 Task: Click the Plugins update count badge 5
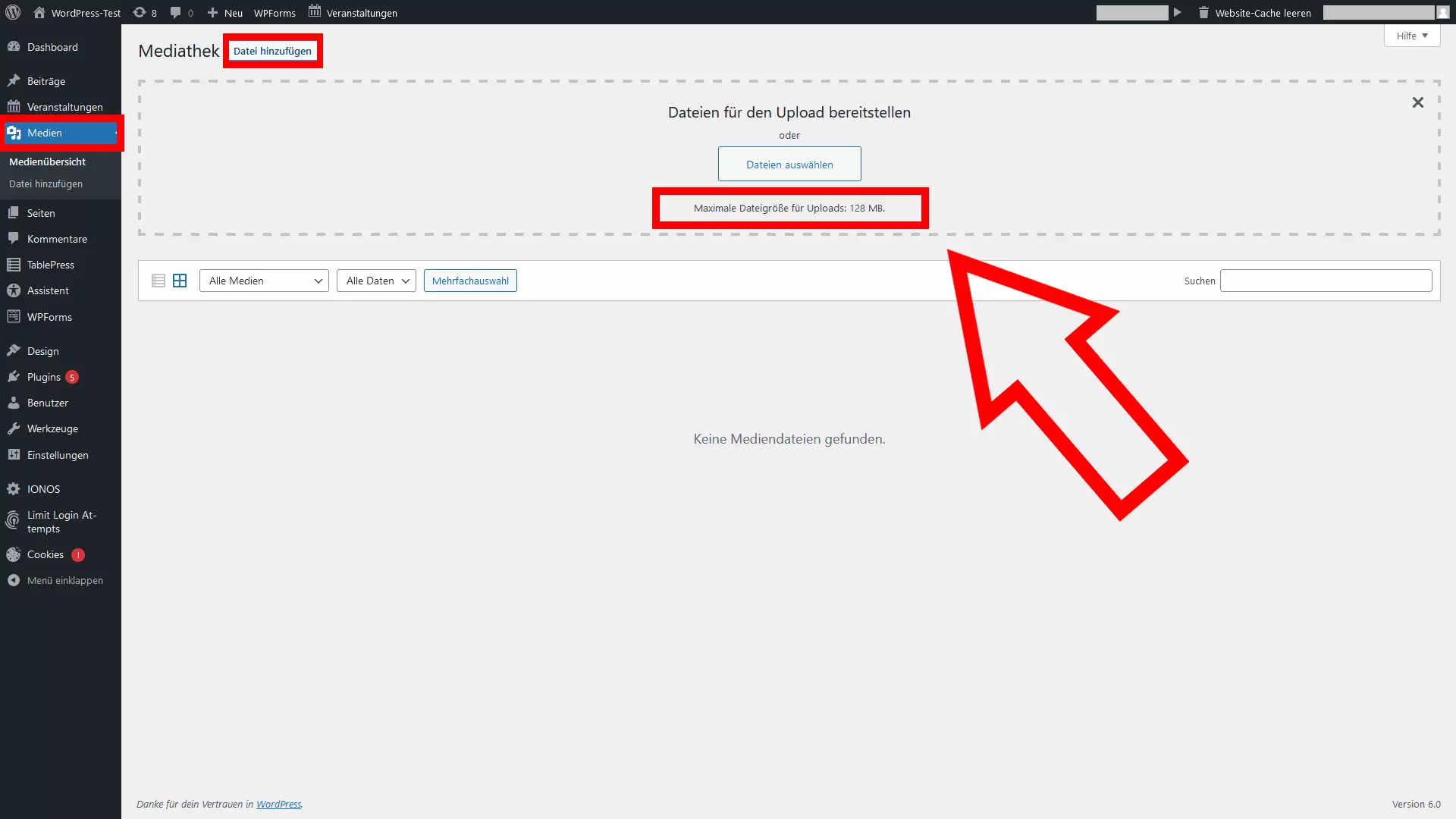pos(72,377)
